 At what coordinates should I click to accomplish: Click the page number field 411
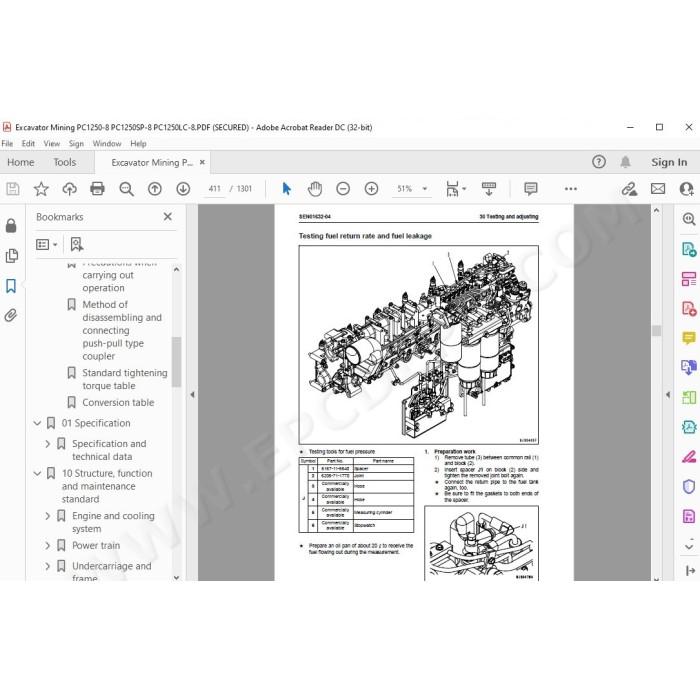[x=215, y=189]
